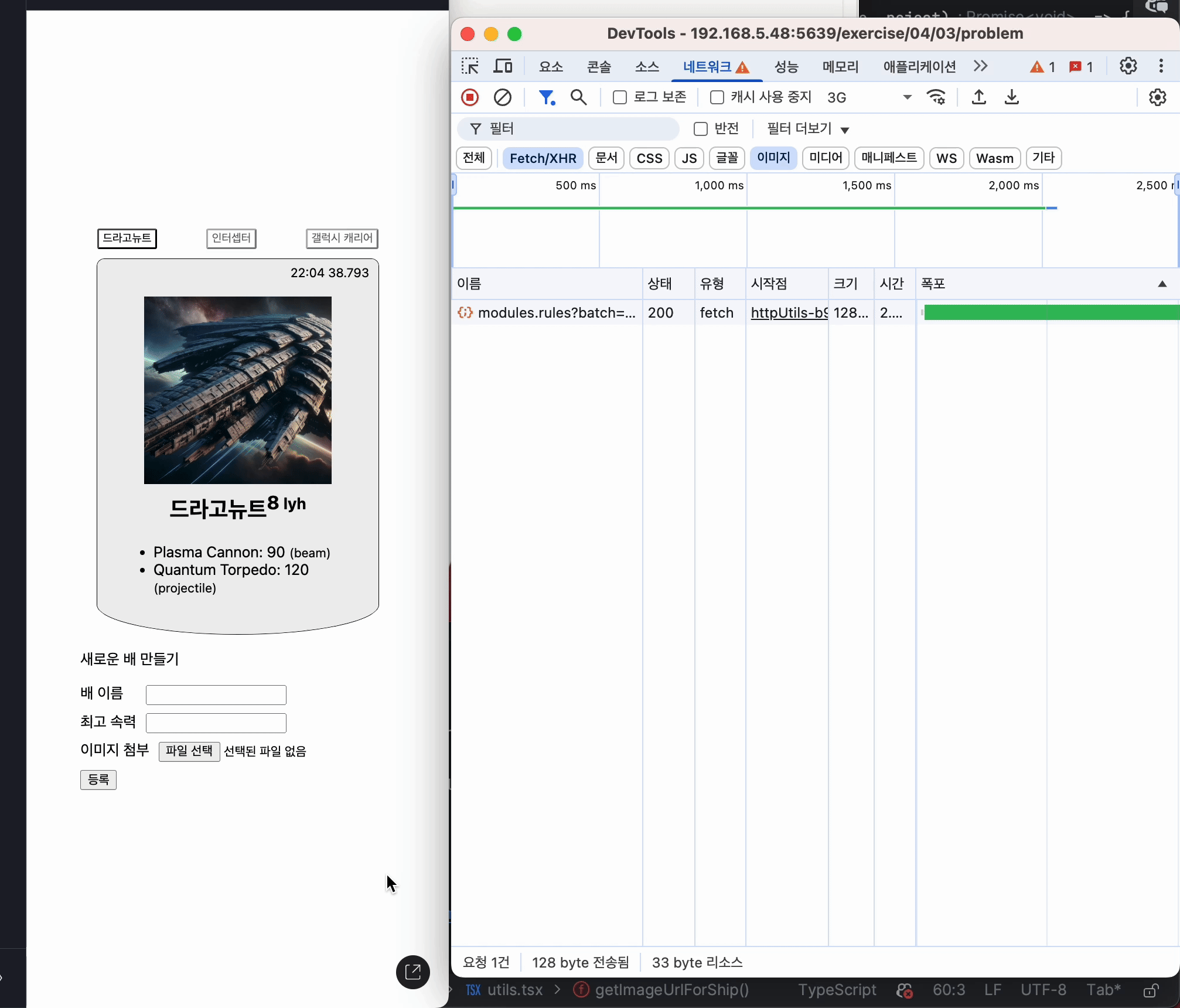This screenshot has height=1008, width=1180.
Task: Toggle the 전체 filter chip
Action: pyautogui.click(x=474, y=158)
